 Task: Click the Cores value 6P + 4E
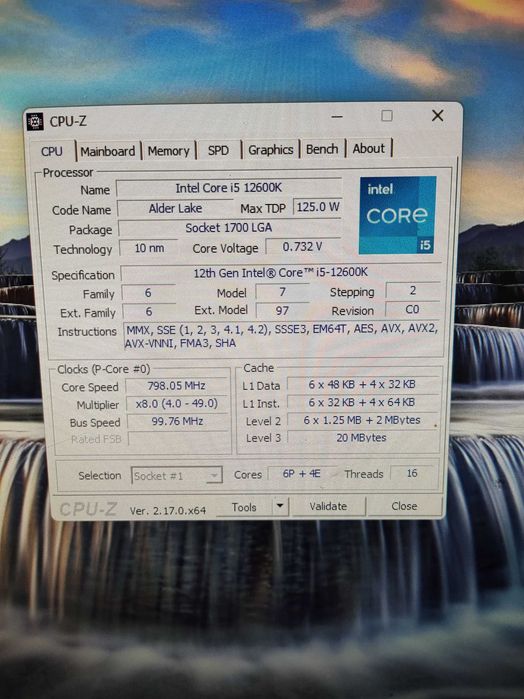coord(301,474)
